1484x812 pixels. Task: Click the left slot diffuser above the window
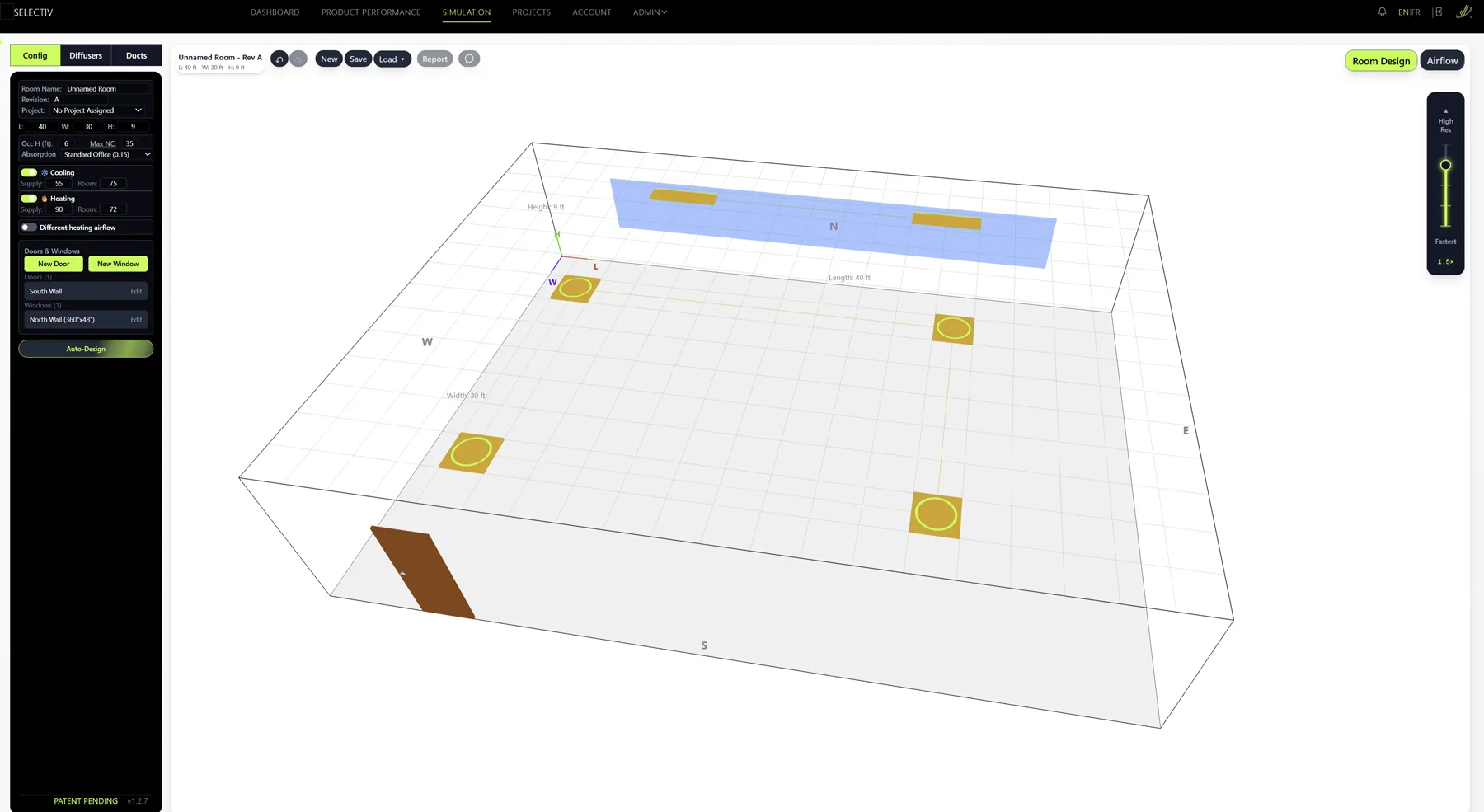click(683, 197)
